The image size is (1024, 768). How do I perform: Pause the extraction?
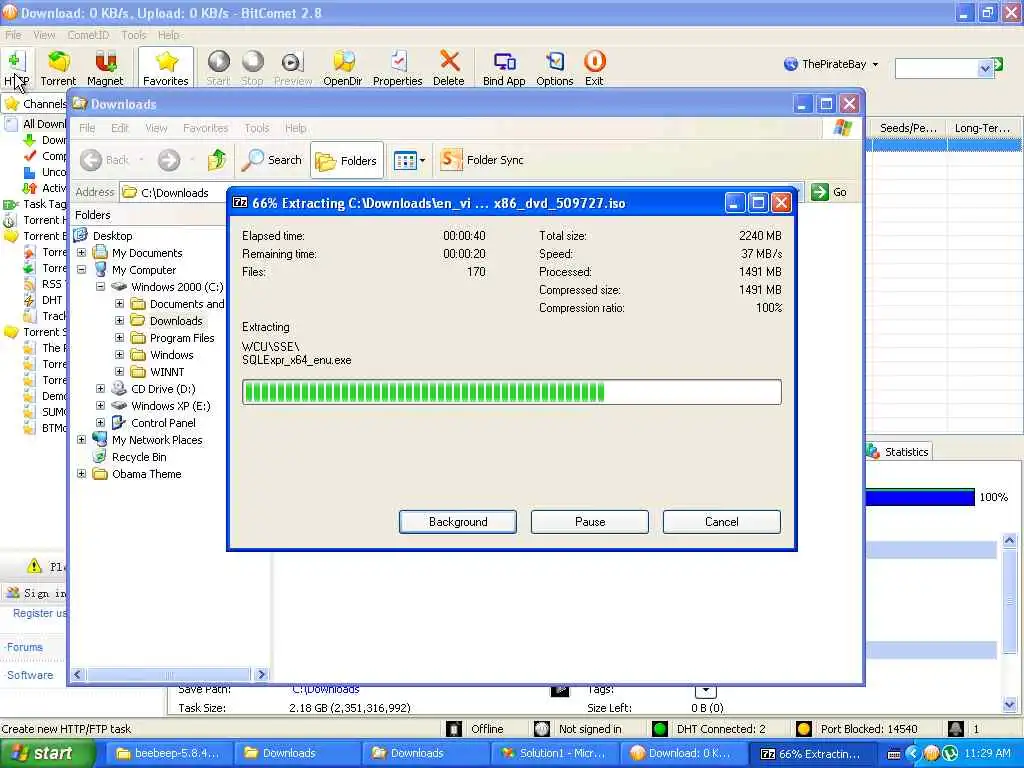590,522
